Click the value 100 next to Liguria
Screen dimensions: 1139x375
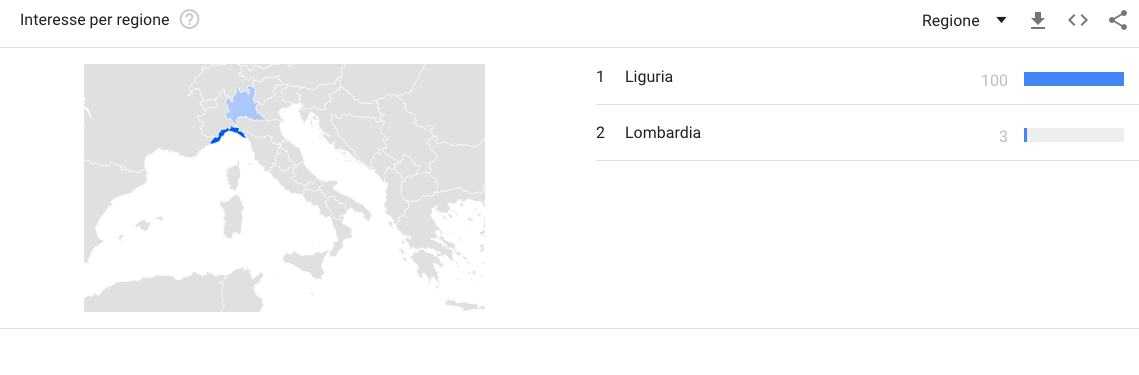pos(994,81)
